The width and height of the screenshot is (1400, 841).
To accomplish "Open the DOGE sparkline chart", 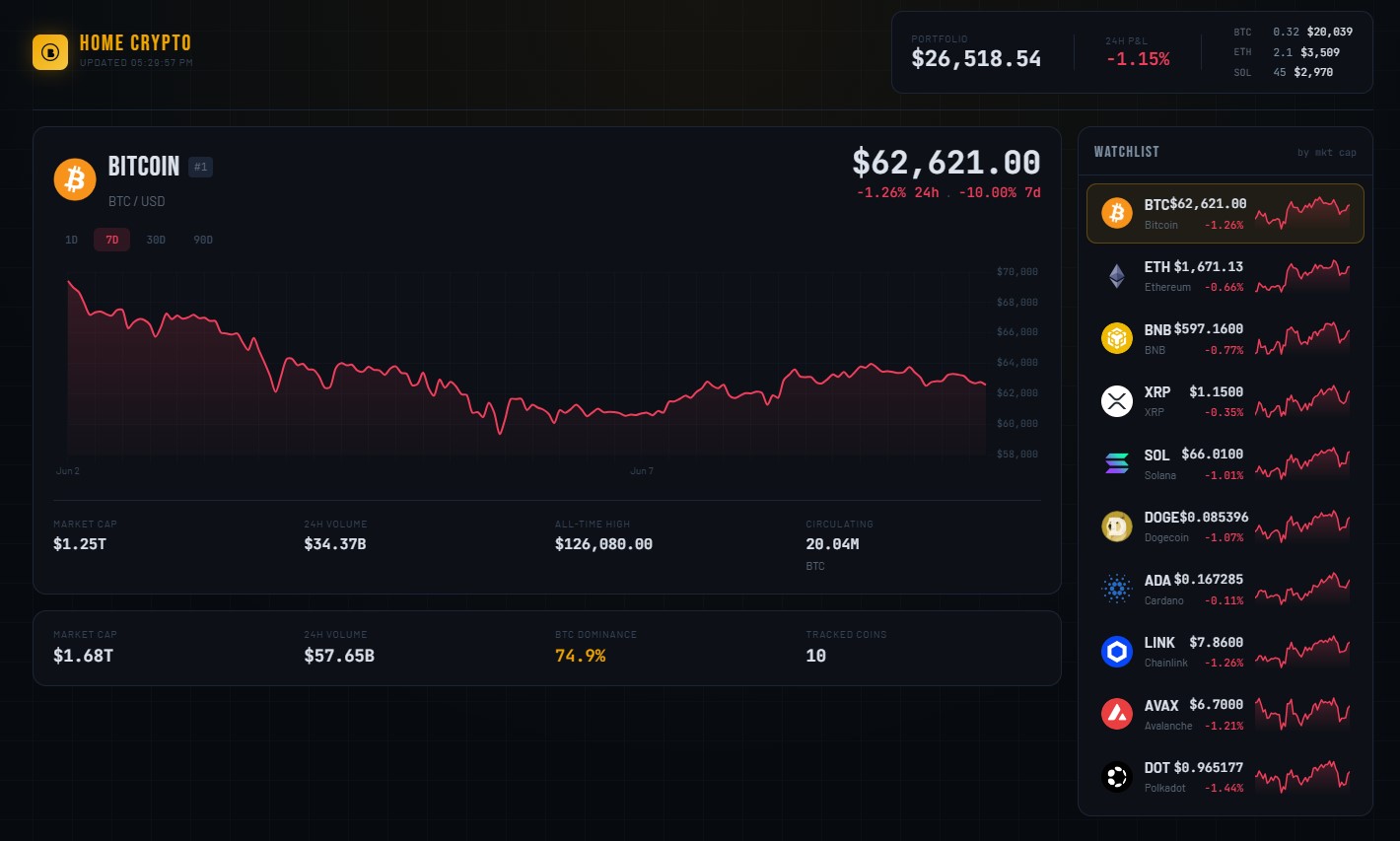I will click(1302, 526).
